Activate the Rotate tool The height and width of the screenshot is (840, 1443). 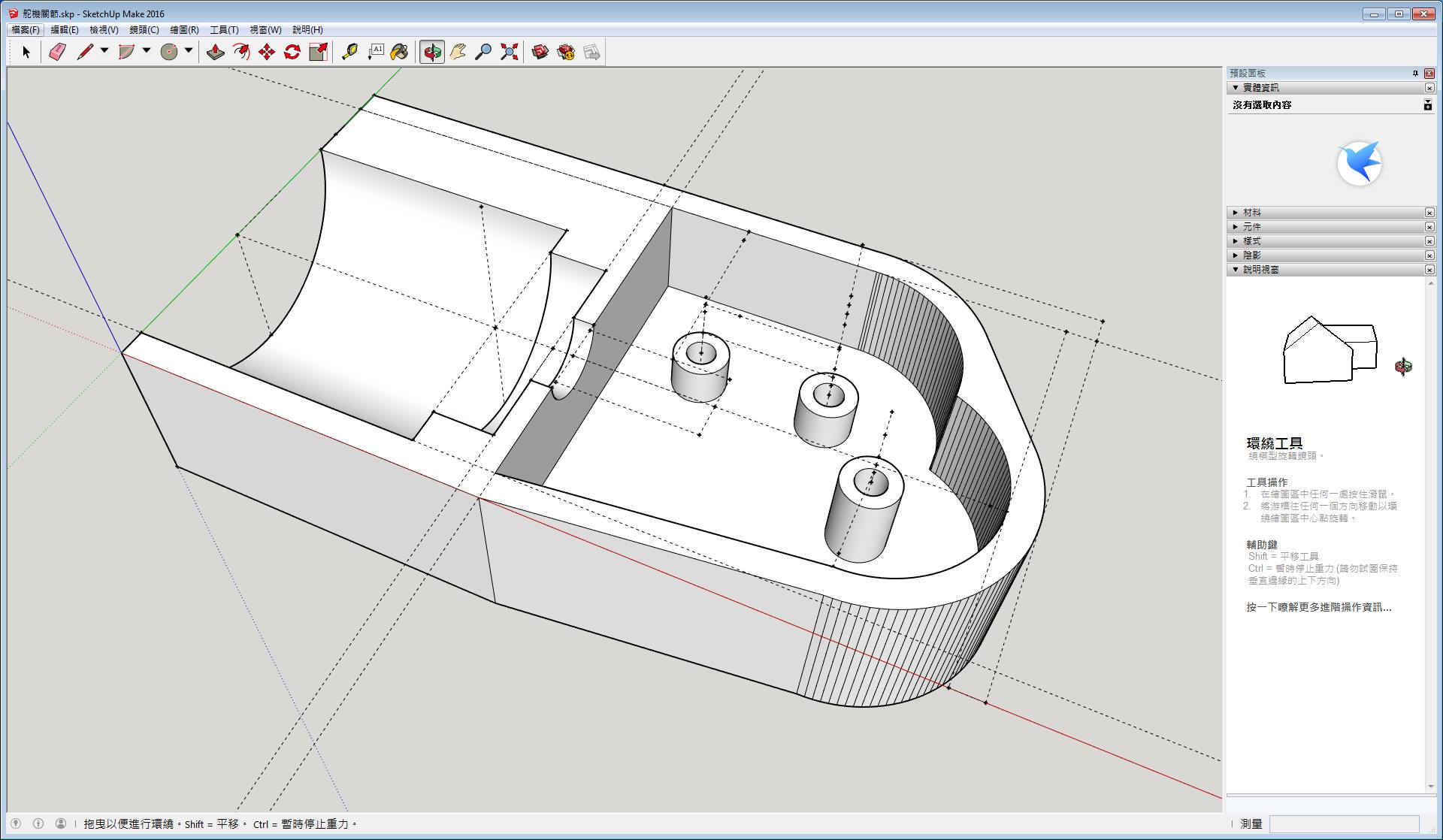[x=292, y=52]
